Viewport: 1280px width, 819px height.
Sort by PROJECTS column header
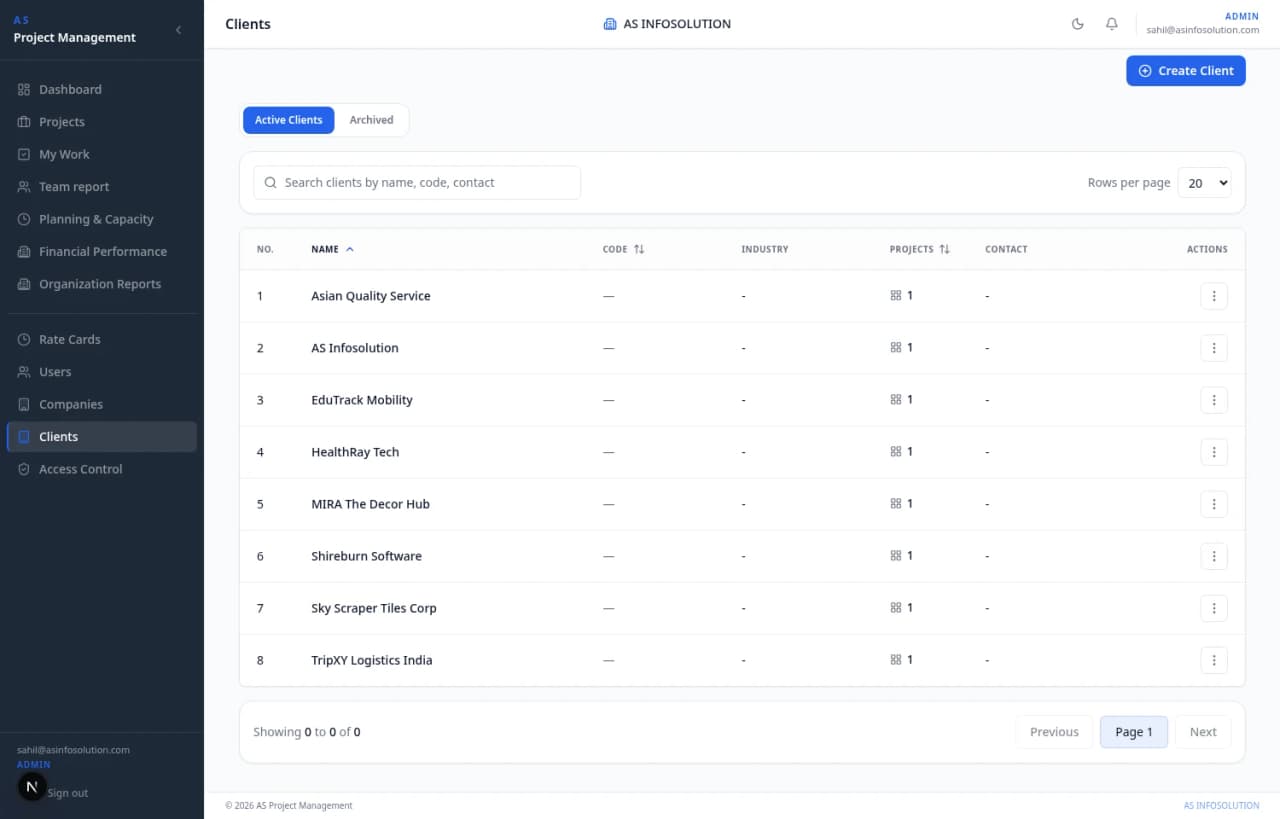click(x=919, y=249)
